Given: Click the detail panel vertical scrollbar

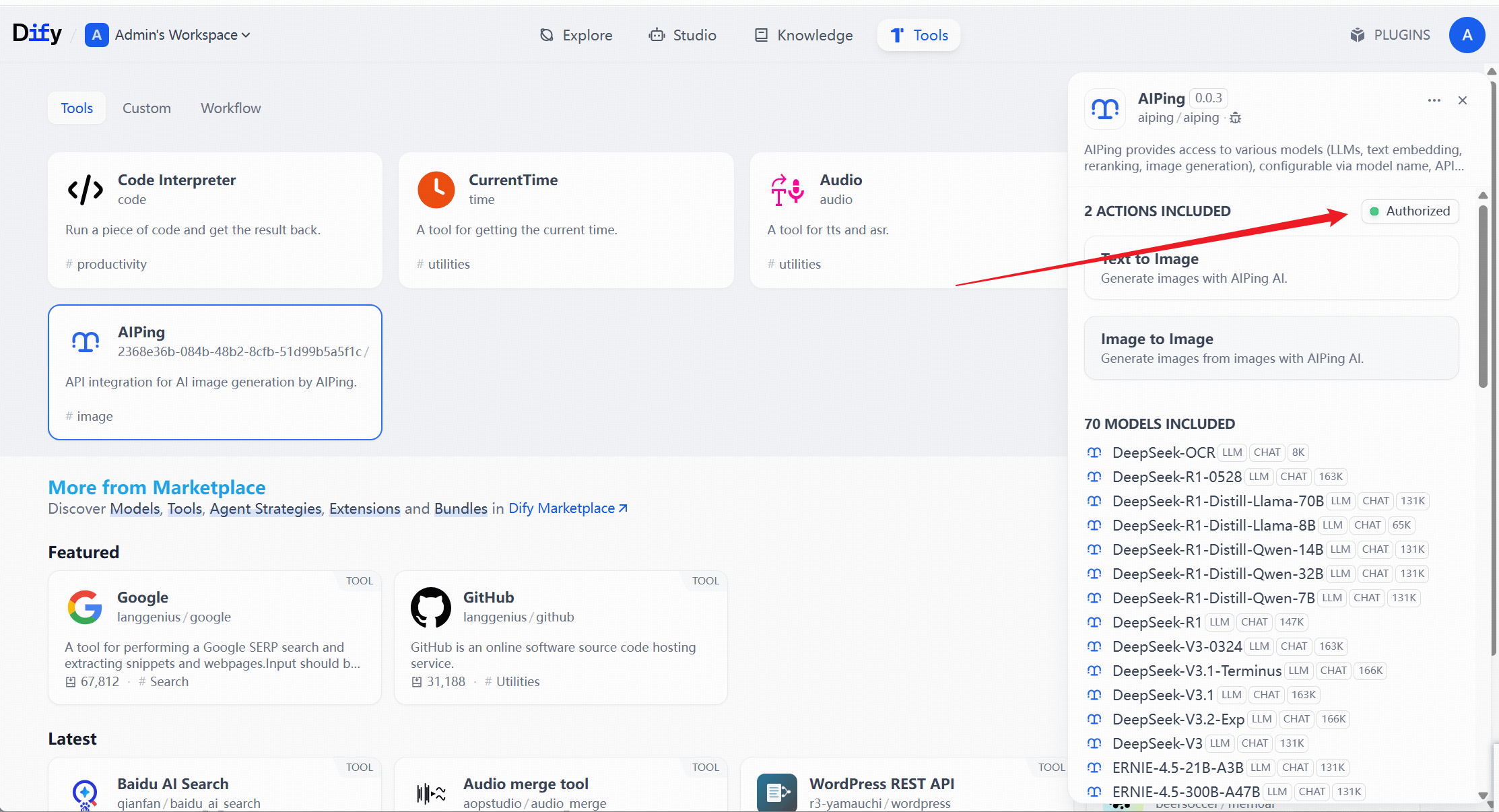Looking at the screenshot, I should click(x=1483, y=296).
